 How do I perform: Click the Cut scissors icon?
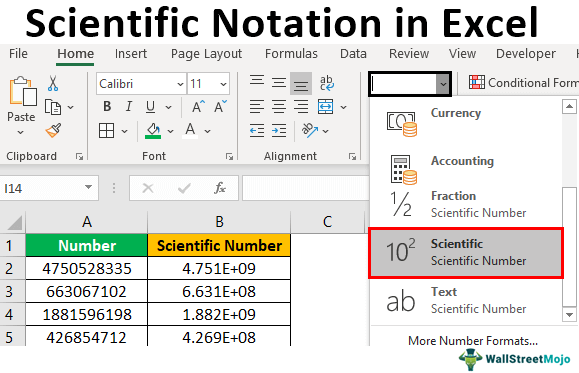[x=53, y=84]
